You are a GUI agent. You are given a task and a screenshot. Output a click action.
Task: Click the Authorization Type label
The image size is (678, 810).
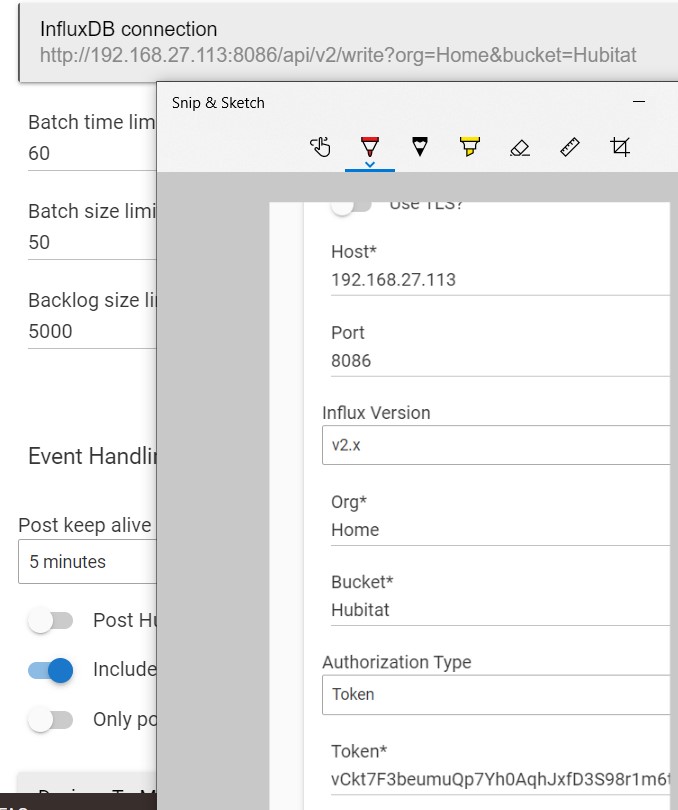(x=397, y=662)
